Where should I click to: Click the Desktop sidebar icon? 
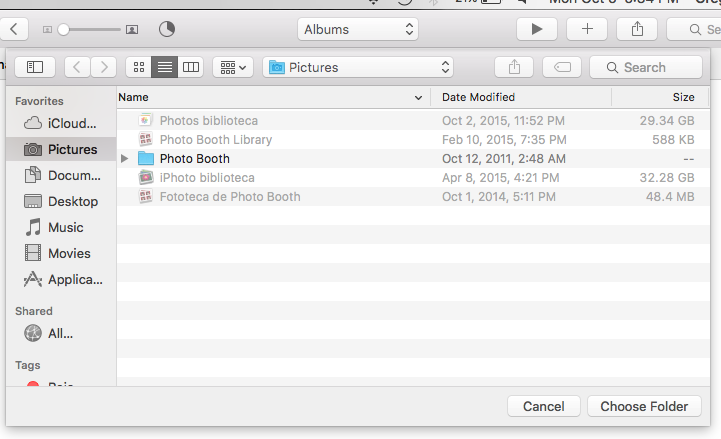coord(33,201)
